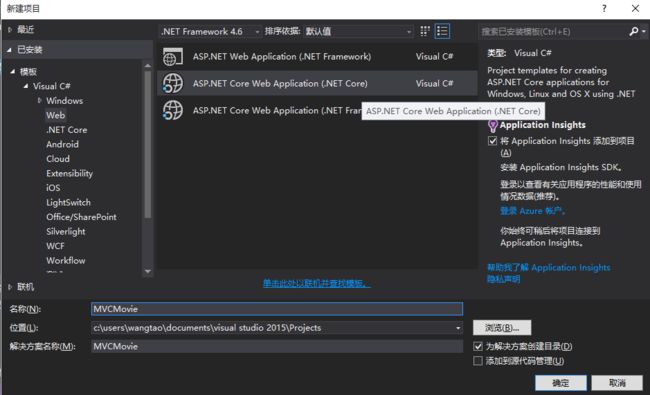Select the Extensibility template category
The height and width of the screenshot is (395, 650).
click(70, 173)
